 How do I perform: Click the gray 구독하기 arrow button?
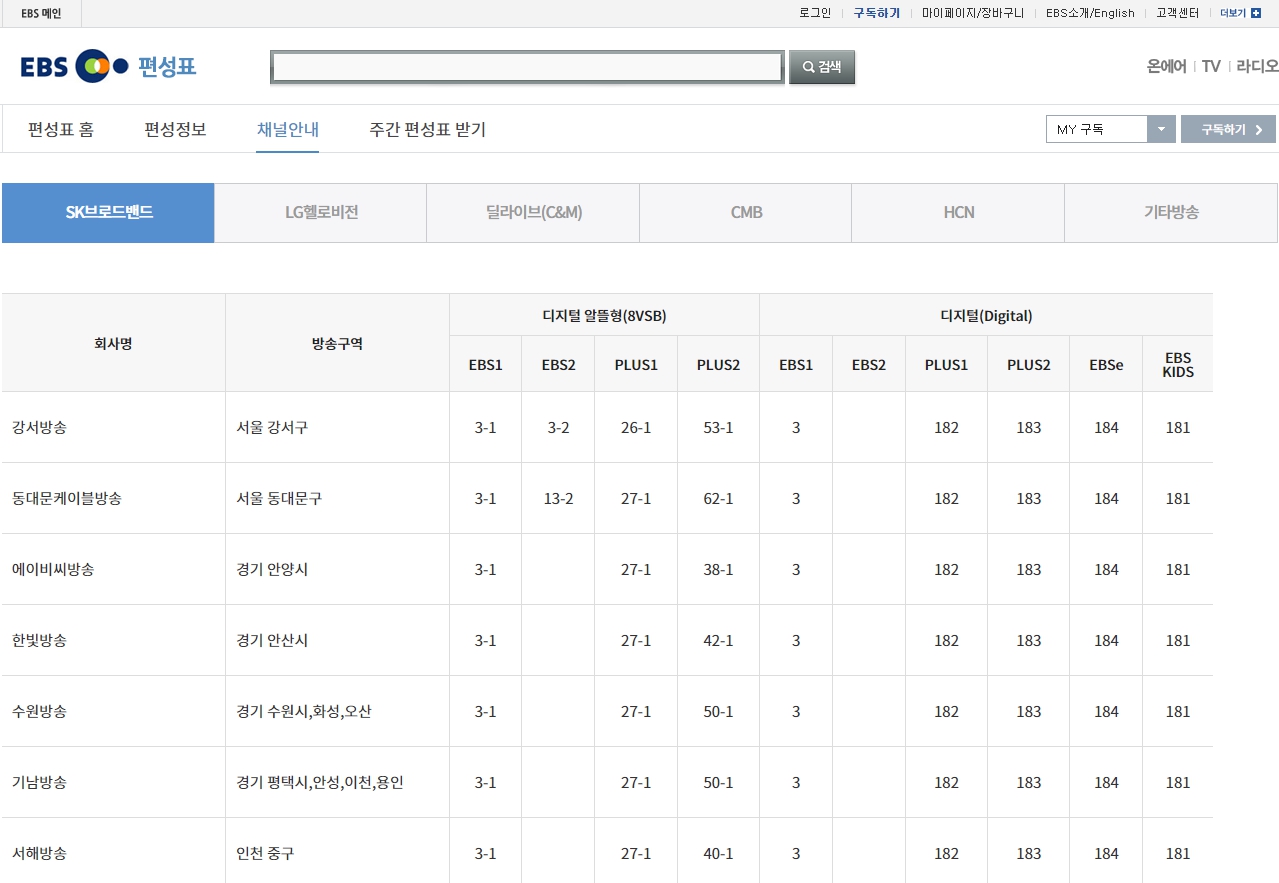[1228, 129]
